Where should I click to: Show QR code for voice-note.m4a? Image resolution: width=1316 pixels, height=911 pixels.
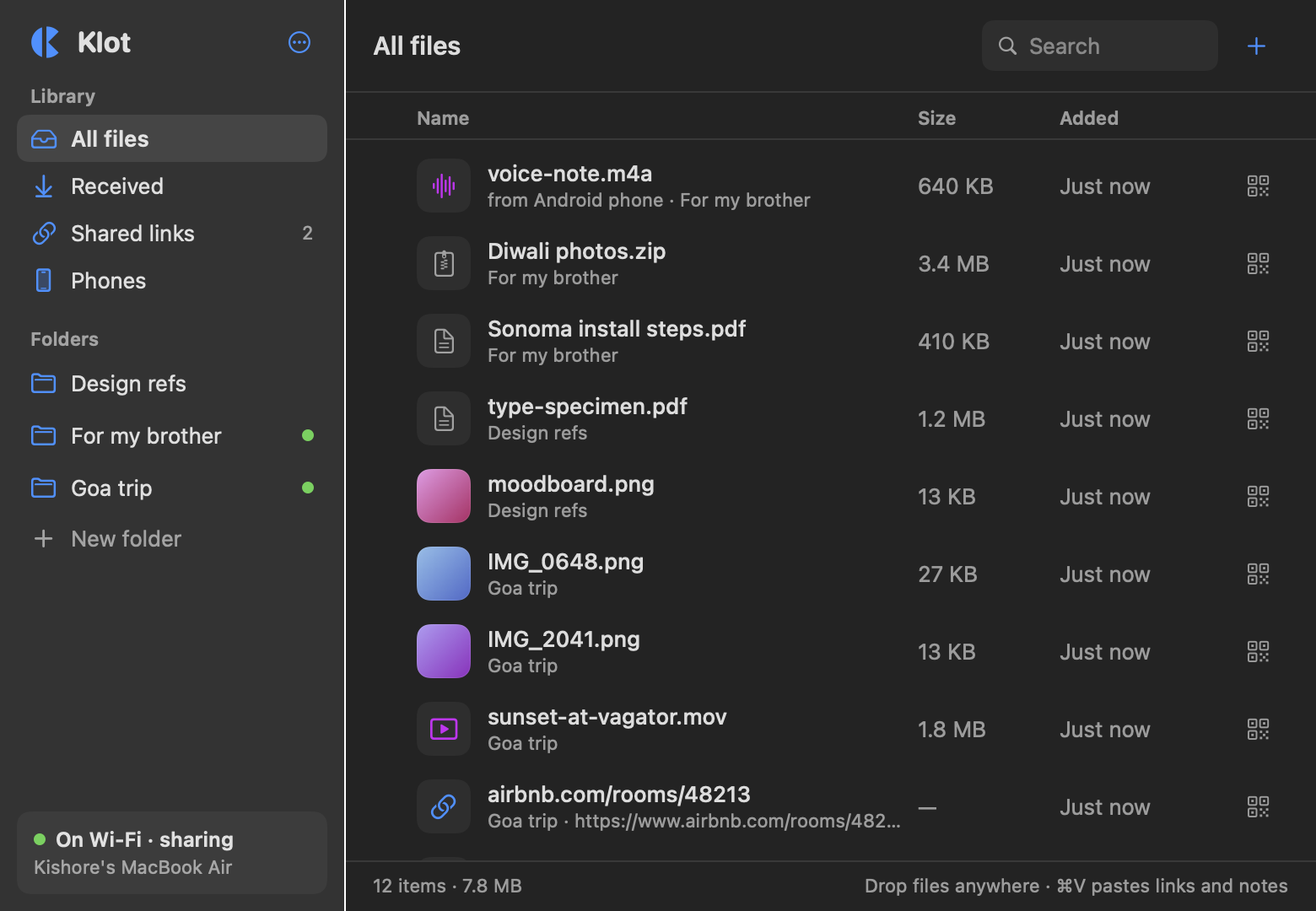click(x=1258, y=186)
